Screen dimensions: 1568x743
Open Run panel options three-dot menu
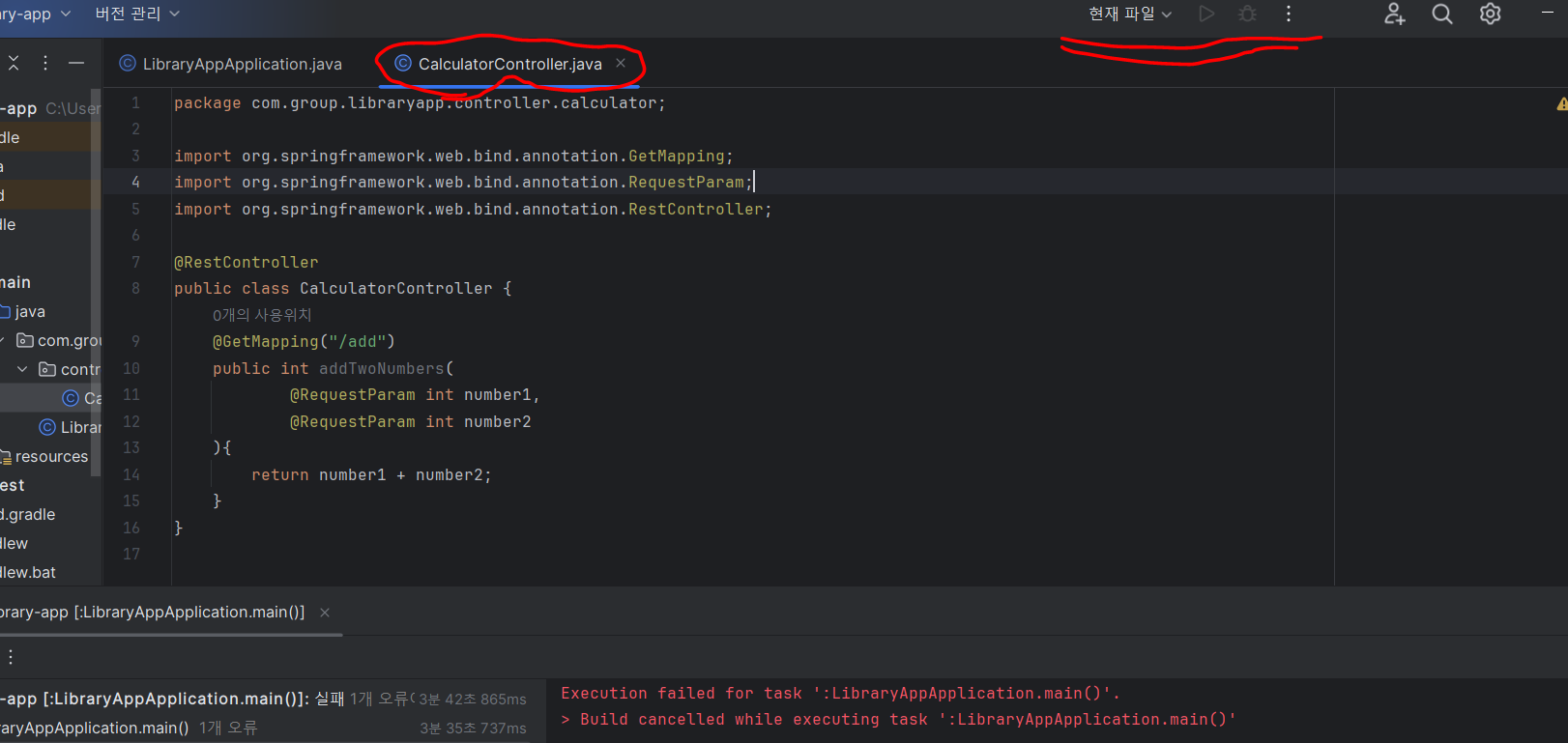pyautogui.click(x=11, y=657)
